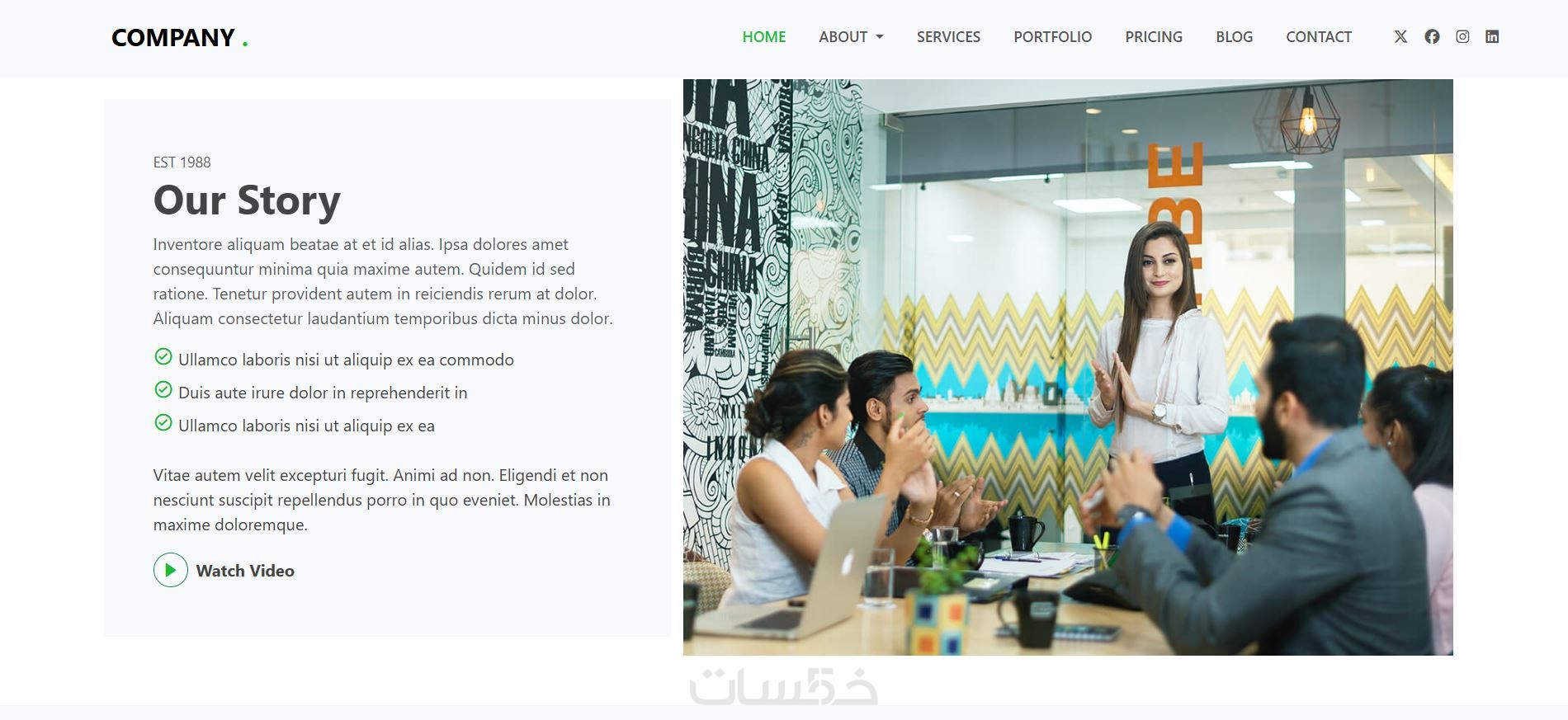This screenshot has height=720, width=1568.
Task: Click the Watch Video link text
Action: click(x=245, y=571)
